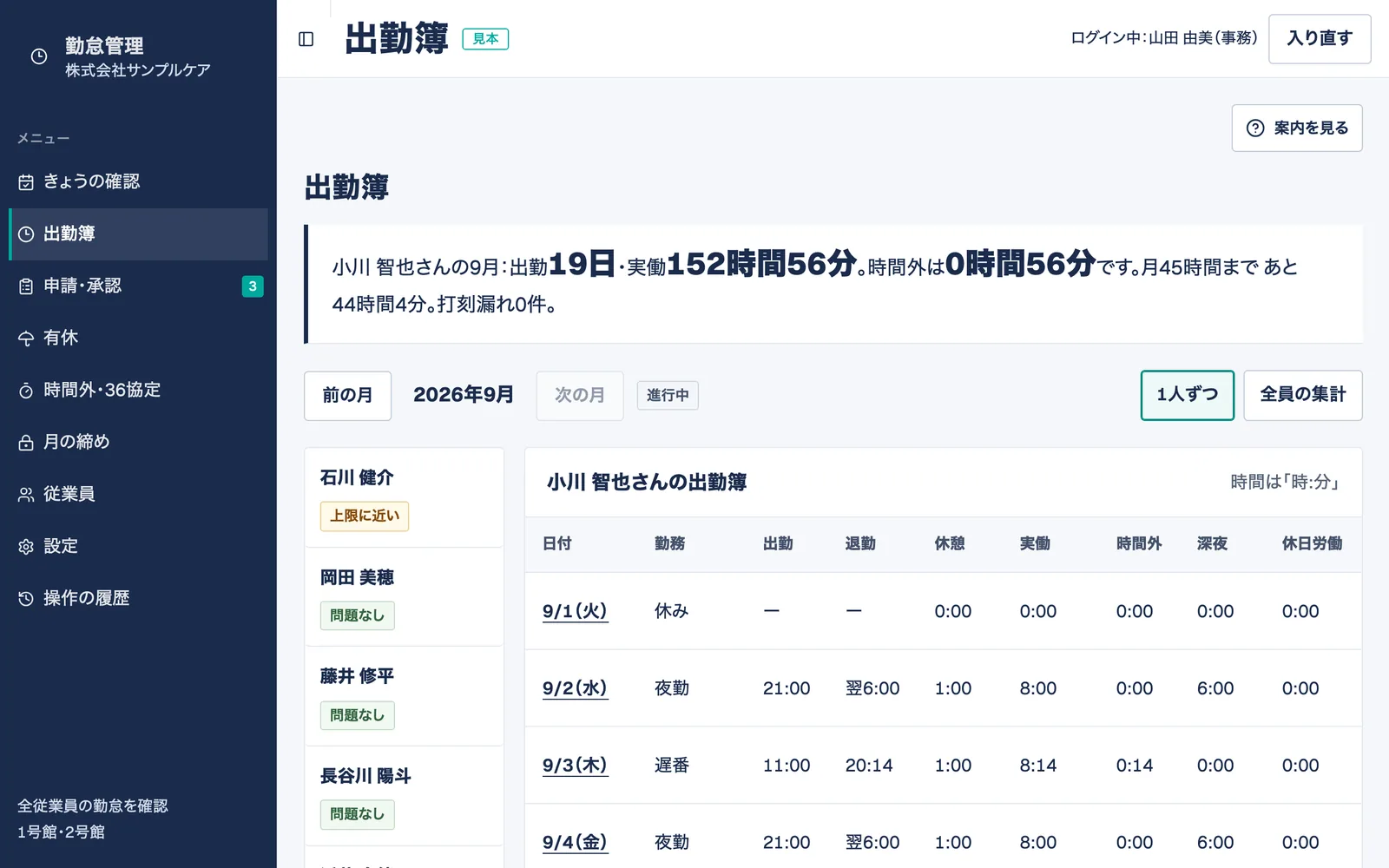
Task: Click the lock icon for 月の締め
Action: pyautogui.click(x=26, y=443)
